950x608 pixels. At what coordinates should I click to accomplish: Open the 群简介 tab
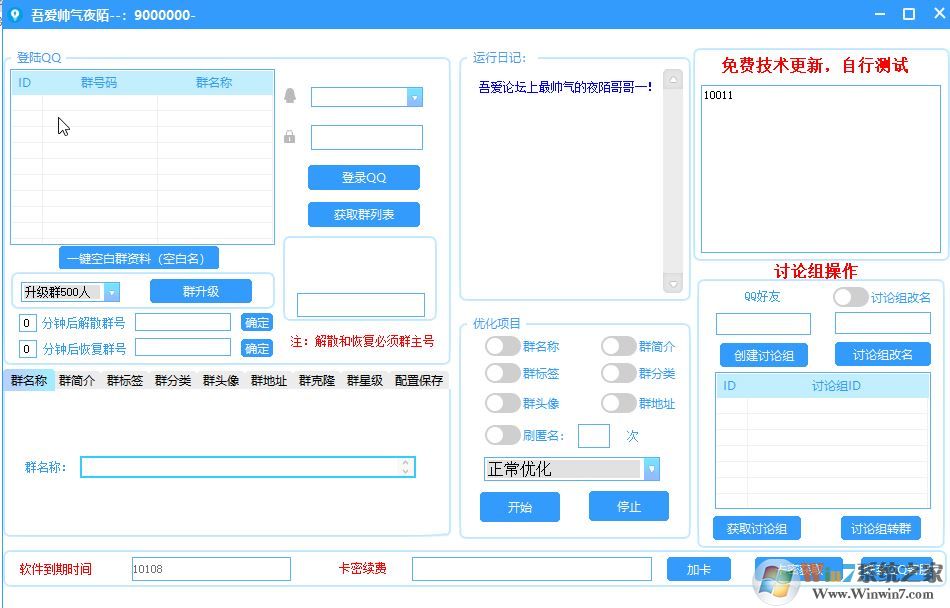click(75, 380)
